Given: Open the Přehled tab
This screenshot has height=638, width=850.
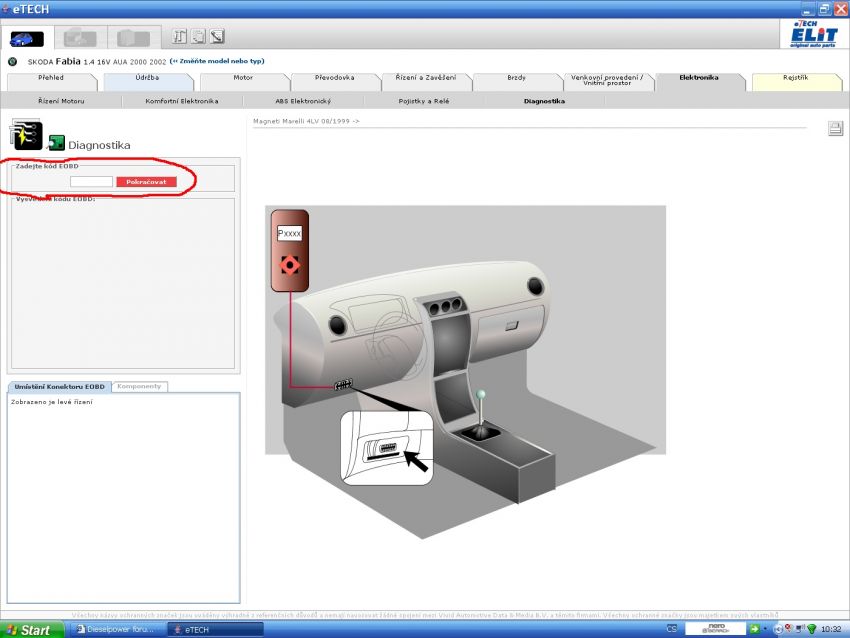Looking at the screenshot, I should (51, 81).
